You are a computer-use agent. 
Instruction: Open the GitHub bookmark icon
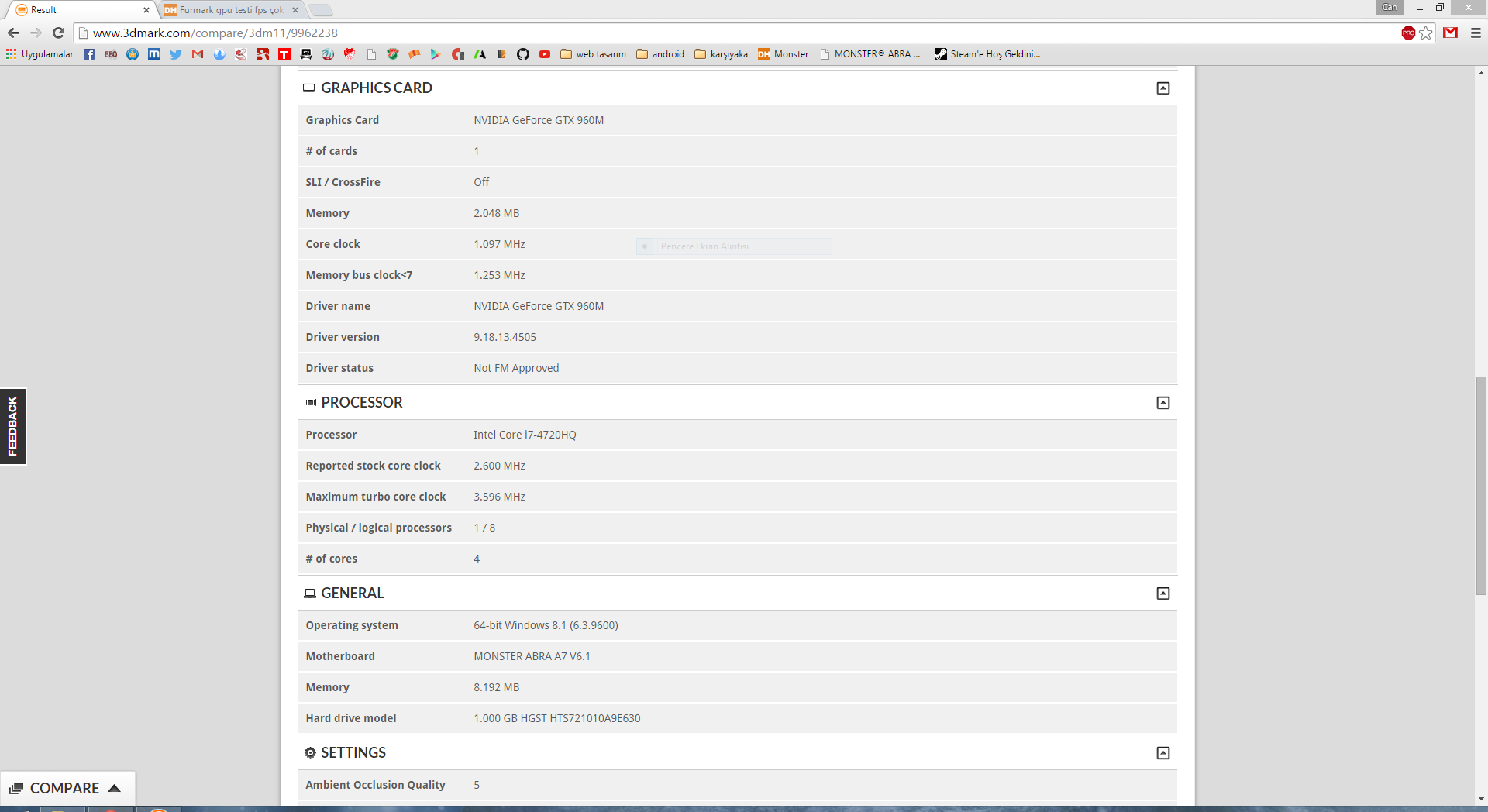(523, 54)
